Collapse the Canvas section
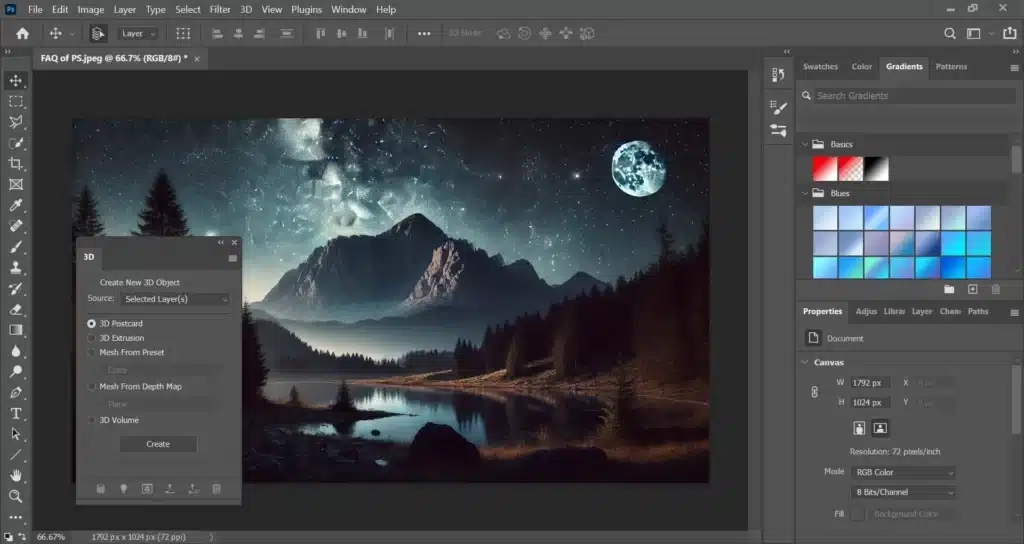Image resolution: width=1024 pixels, height=544 pixels. [x=805, y=362]
